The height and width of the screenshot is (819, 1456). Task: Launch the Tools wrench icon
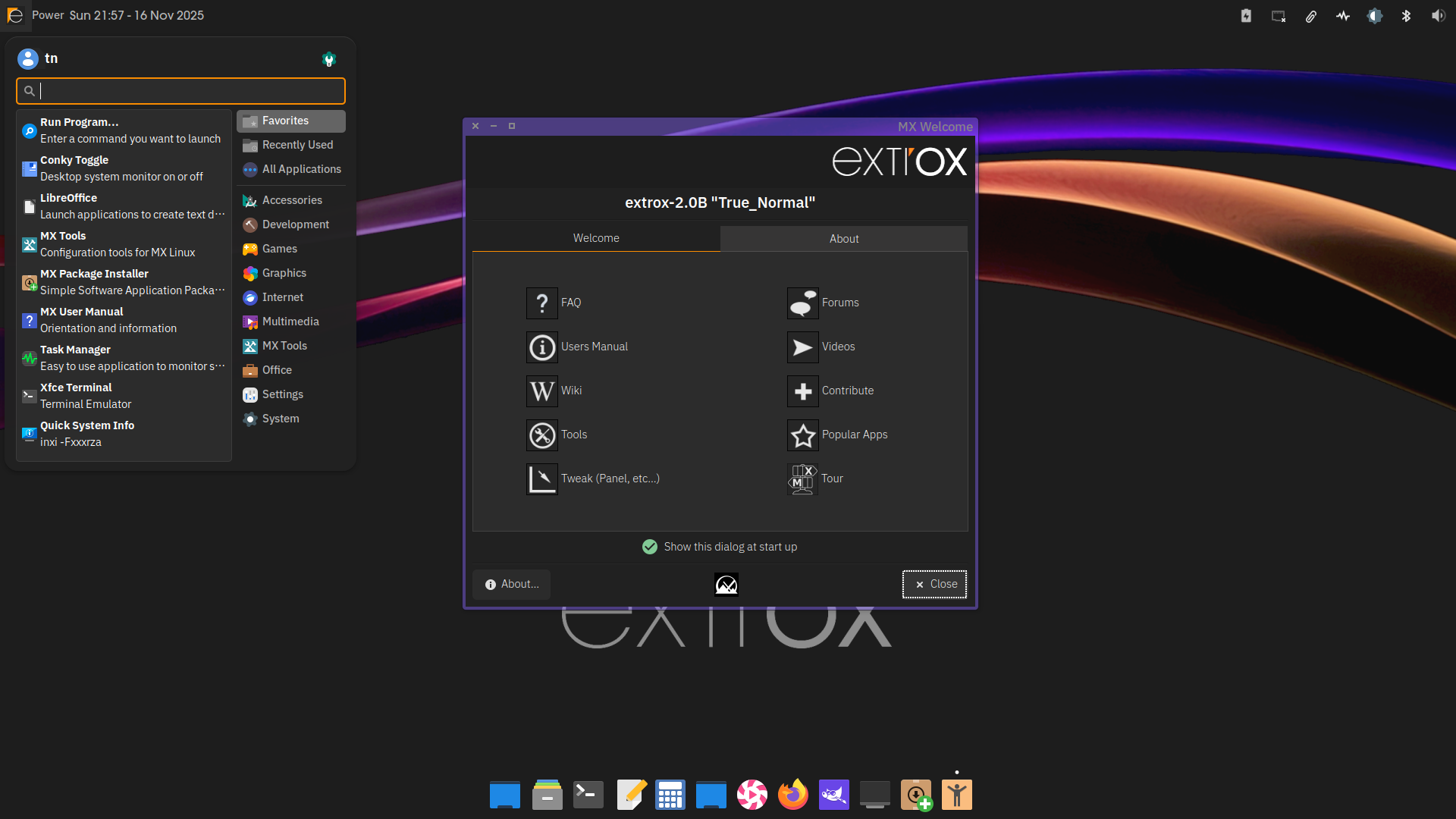pyautogui.click(x=541, y=435)
